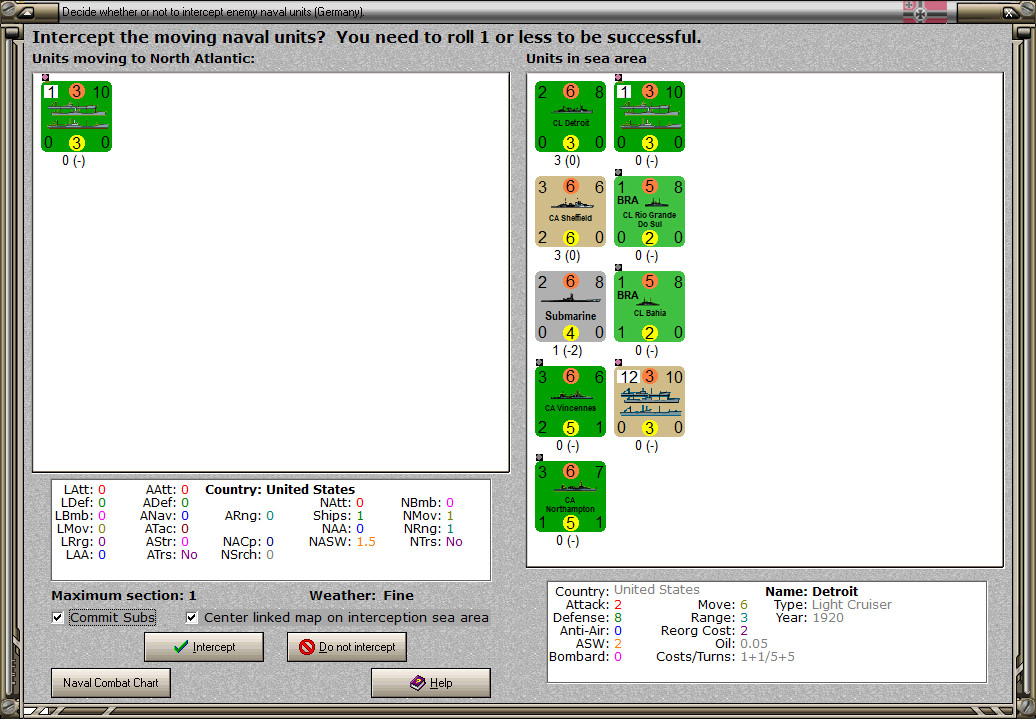Click the Type: Light Cruiser text
The height and width of the screenshot is (719, 1036).
832,605
